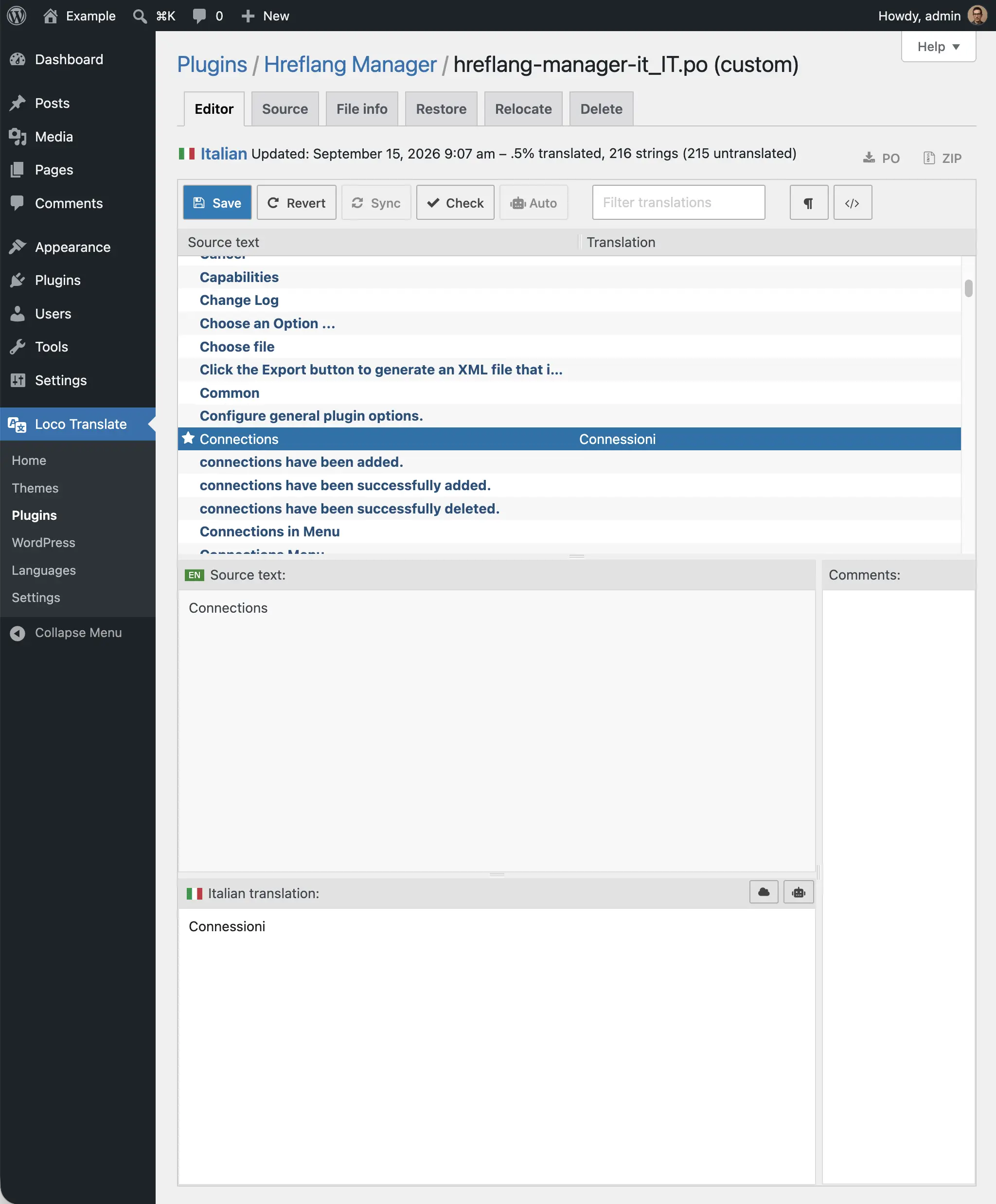Screen dimensions: 996x1204
Task: Switch to the Source tab
Action: tap(285, 109)
